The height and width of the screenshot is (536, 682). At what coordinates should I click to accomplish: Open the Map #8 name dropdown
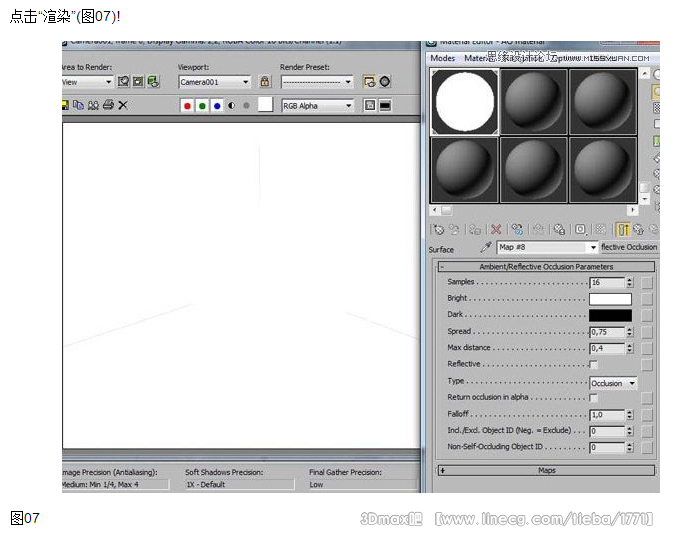(x=548, y=247)
